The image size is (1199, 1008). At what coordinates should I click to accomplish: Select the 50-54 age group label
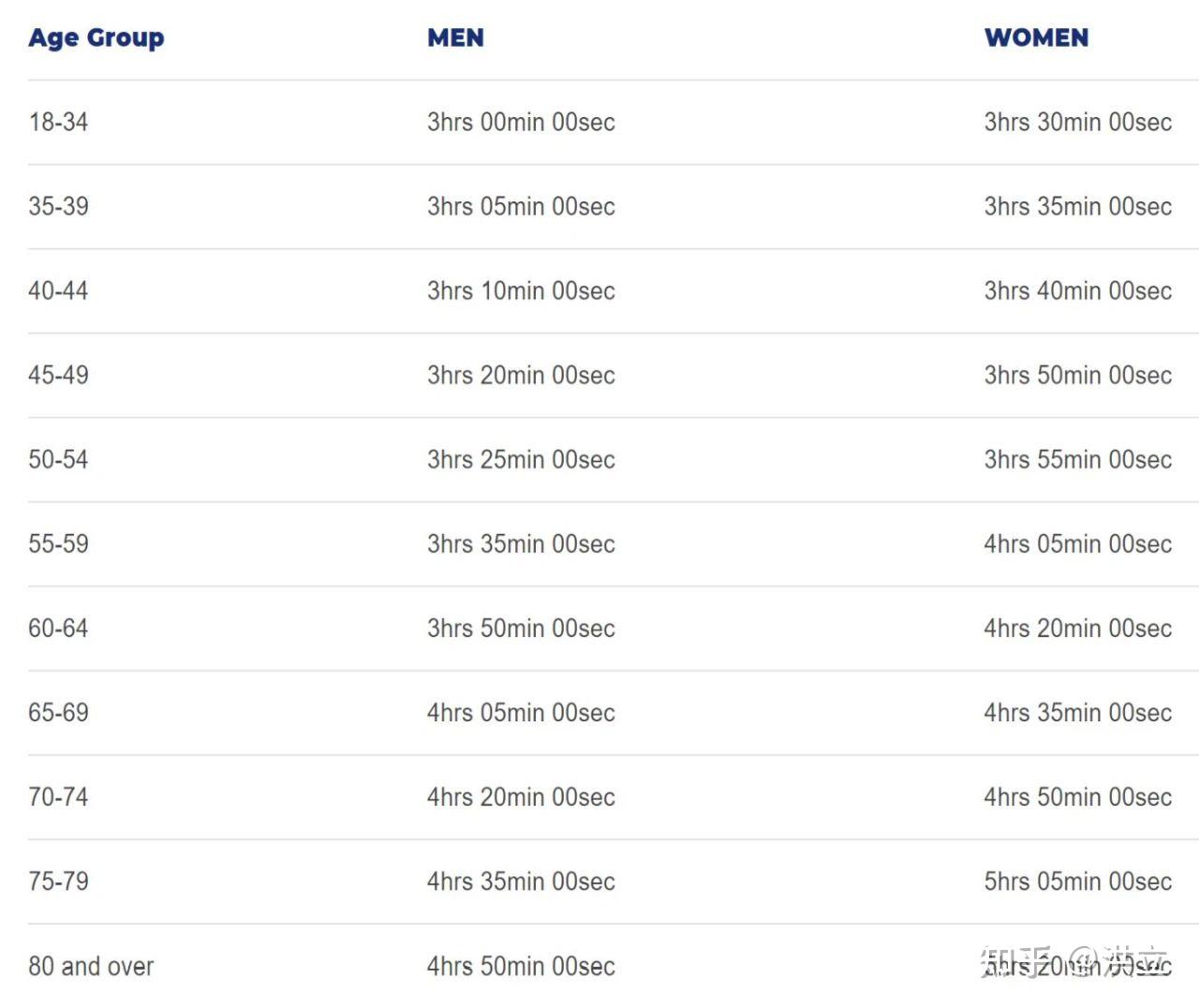pyautogui.click(x=58, y=459)
